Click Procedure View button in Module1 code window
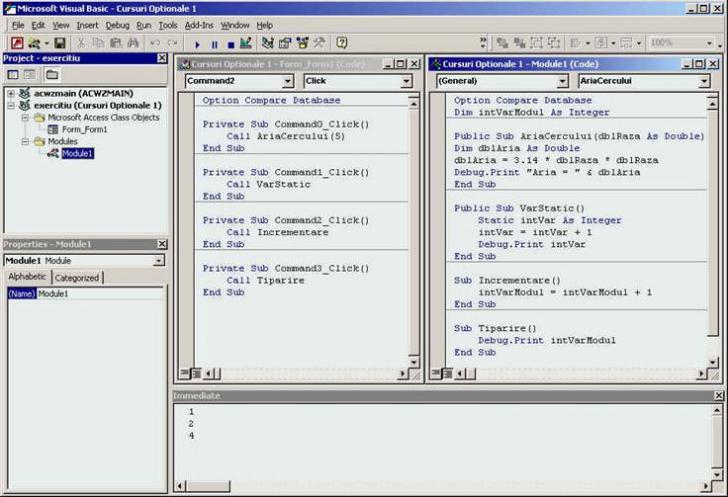Image resolution: width=728 pixels, height=497 pixels. [436, 373]
